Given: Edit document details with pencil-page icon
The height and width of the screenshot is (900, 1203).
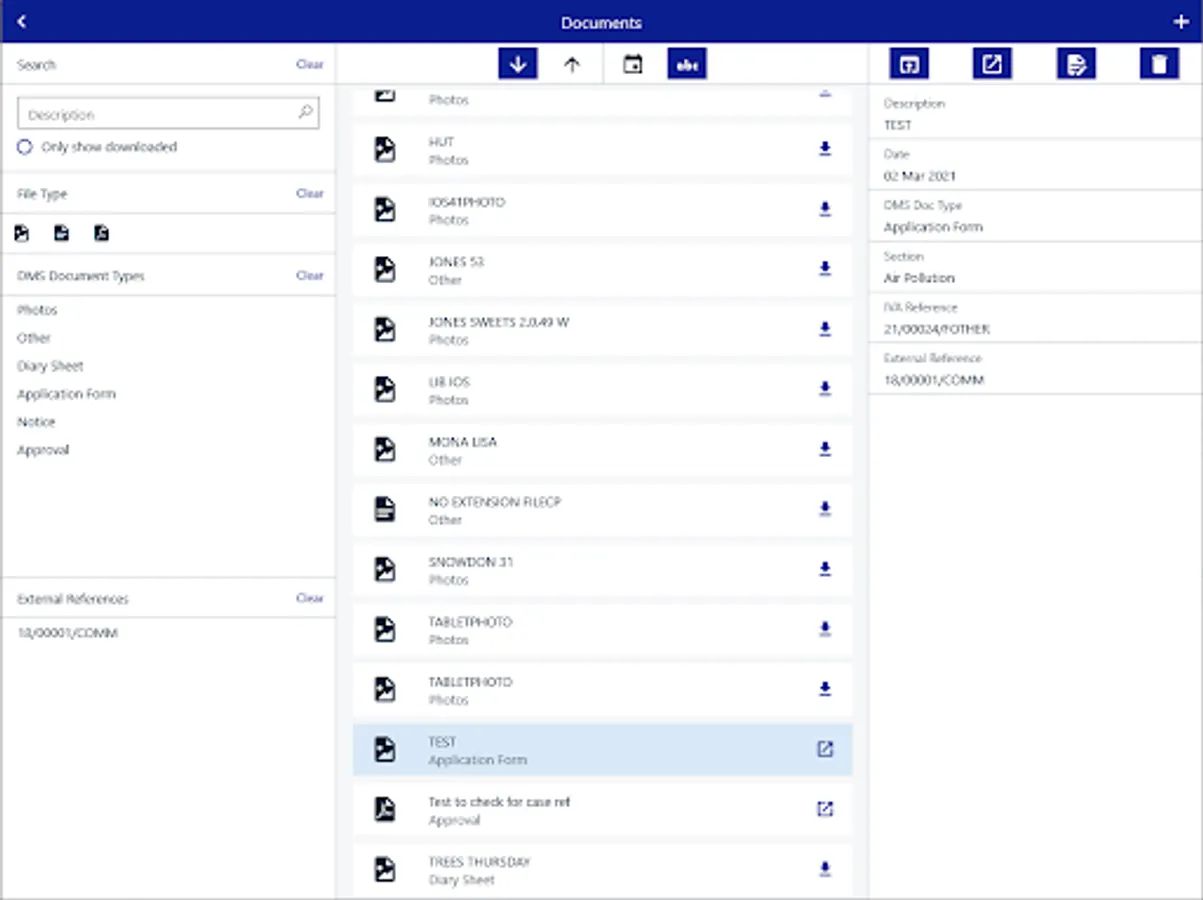Looking at the screenshot, I should 1076,64.
